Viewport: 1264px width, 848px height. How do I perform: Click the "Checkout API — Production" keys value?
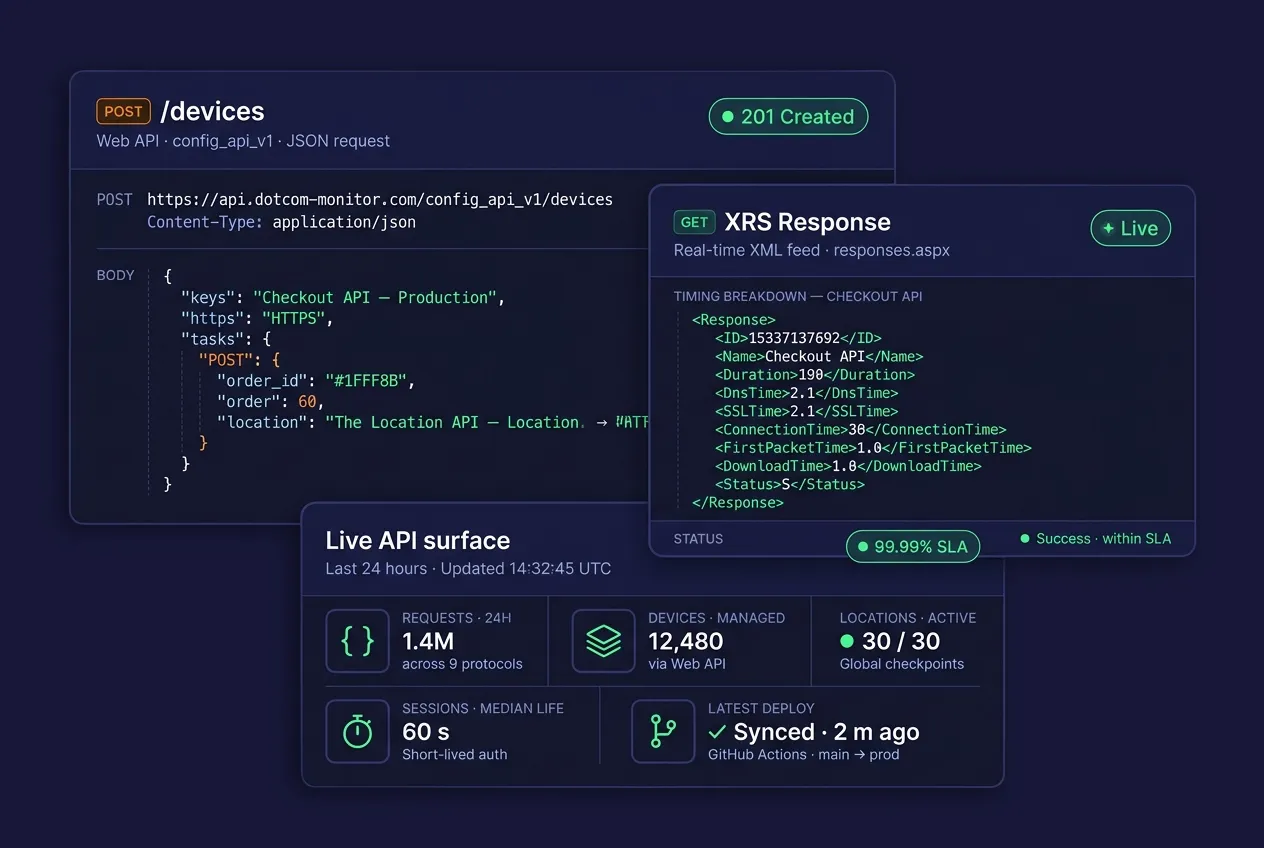click(x=375, y=298)
